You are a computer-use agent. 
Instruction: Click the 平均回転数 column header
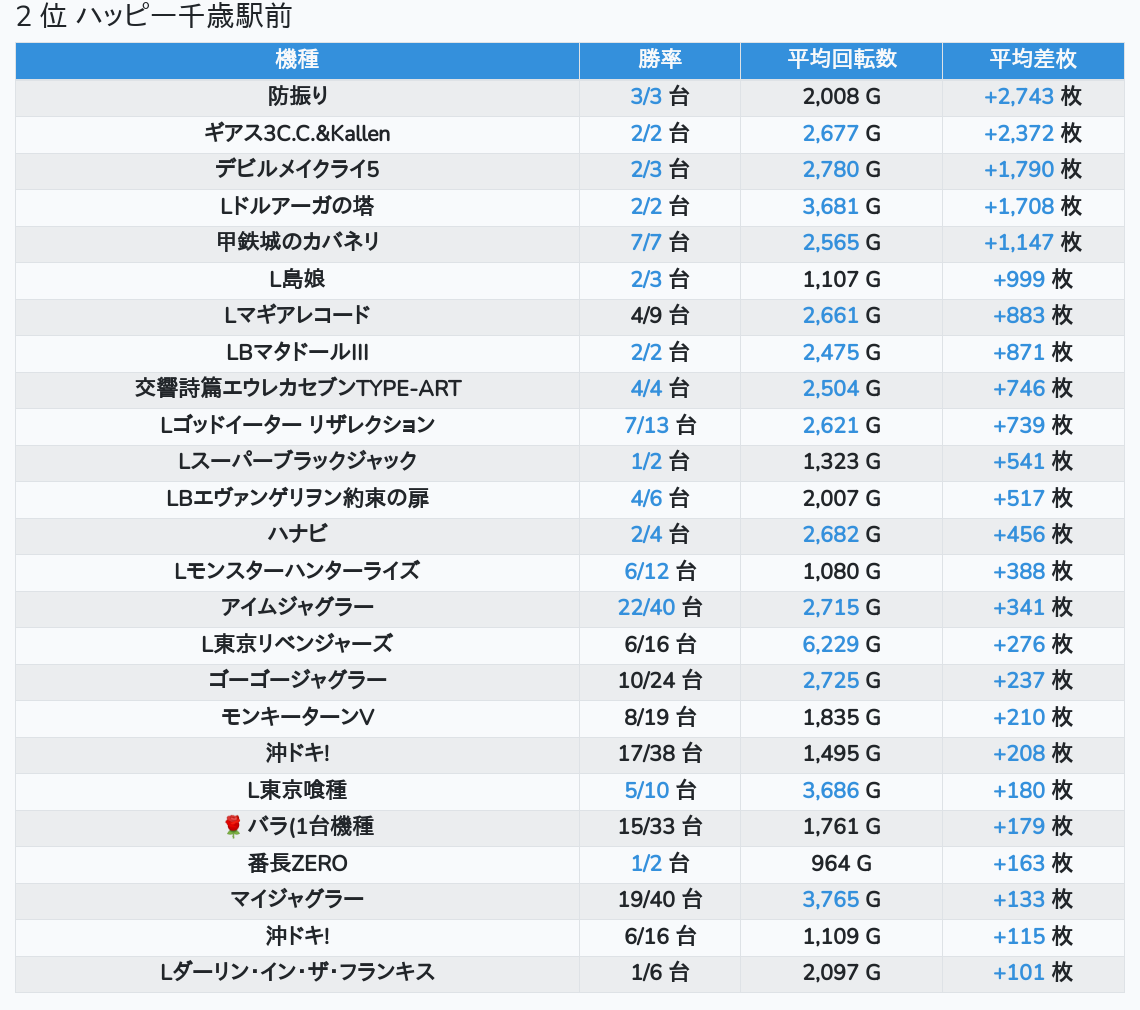(x=841, y=60)
